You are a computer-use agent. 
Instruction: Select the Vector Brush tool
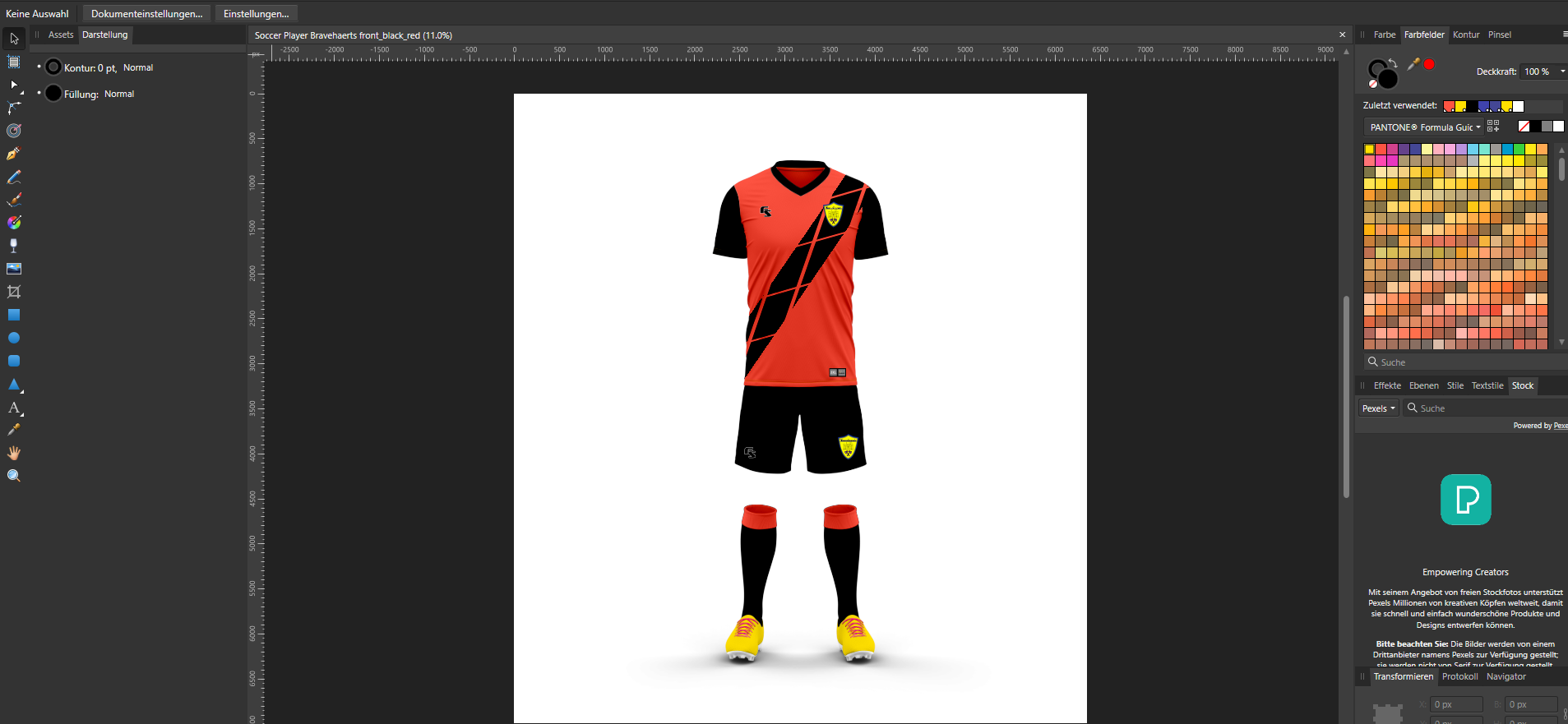pos(14,200)
